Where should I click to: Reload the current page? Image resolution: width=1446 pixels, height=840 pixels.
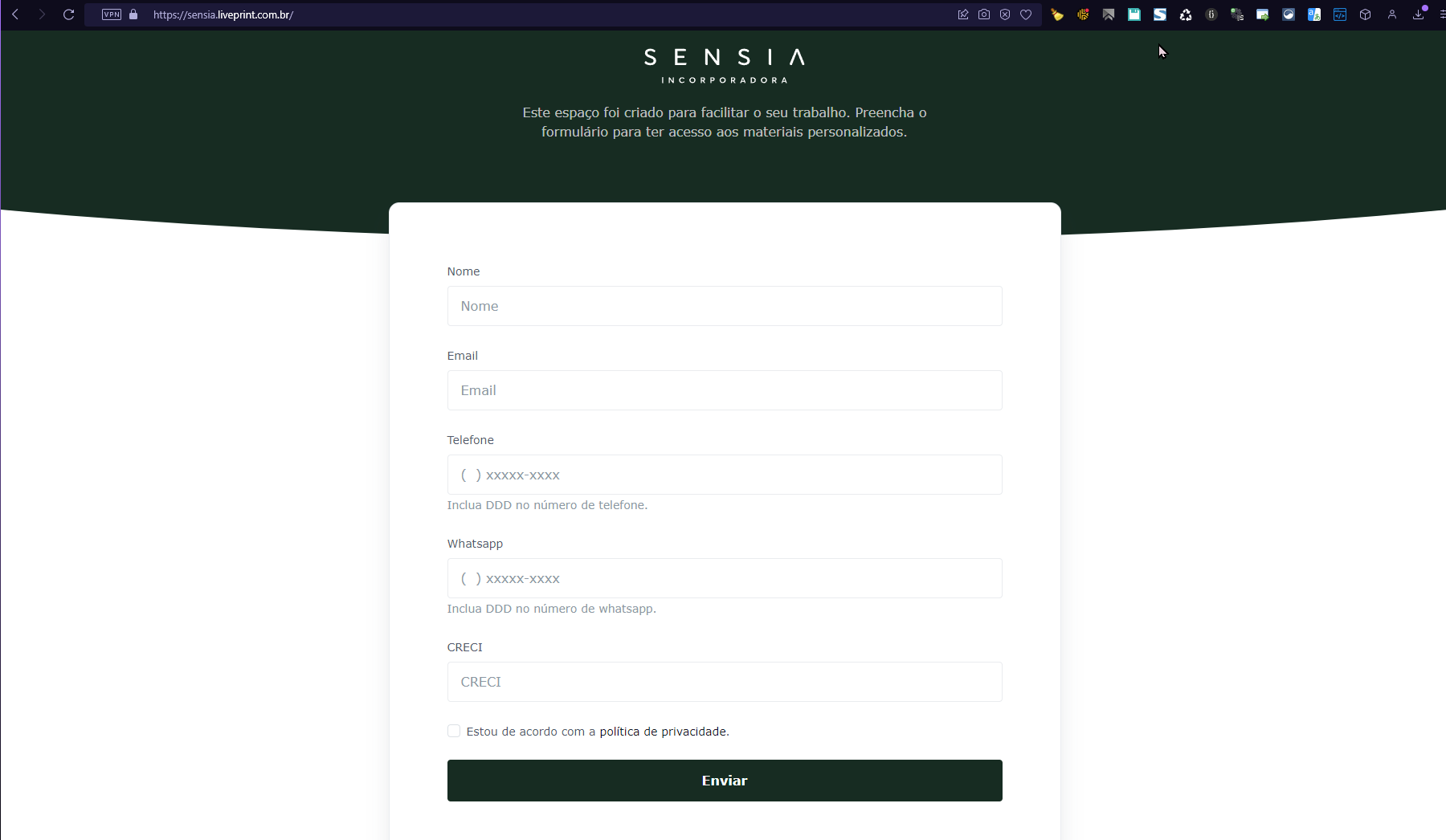pos(69,14)
